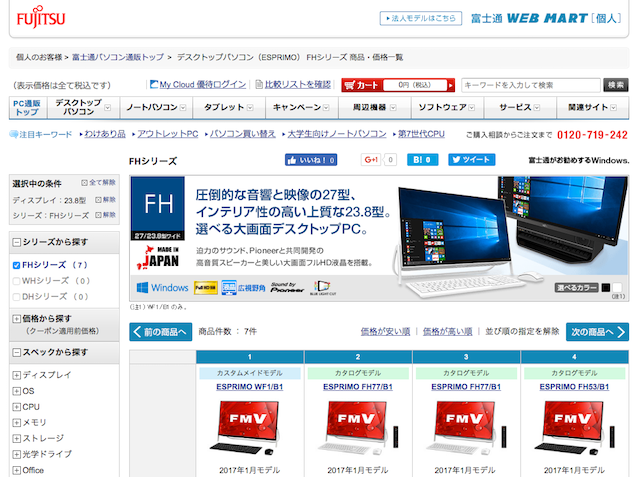Click the FH series badge

(158, 208)
